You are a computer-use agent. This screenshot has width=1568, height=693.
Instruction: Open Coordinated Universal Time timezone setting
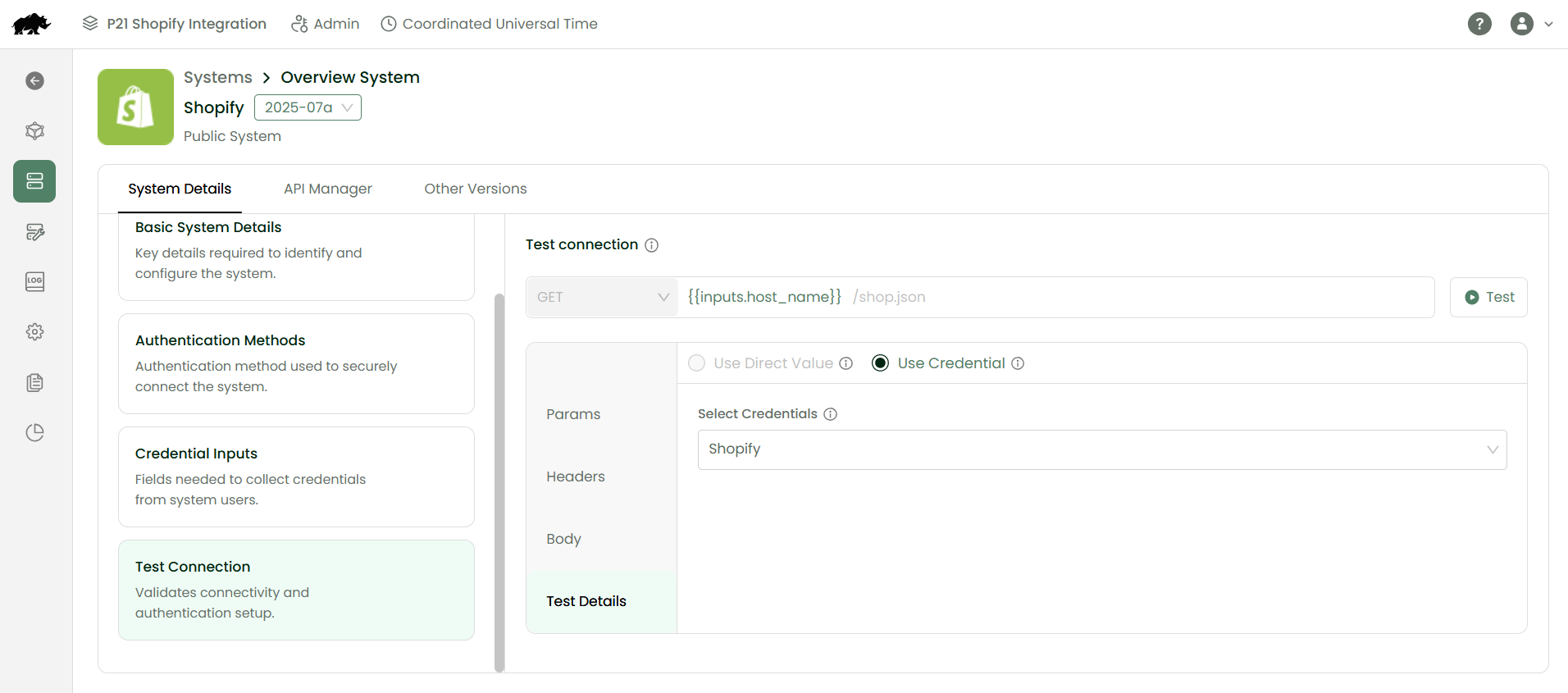[490, 24]
